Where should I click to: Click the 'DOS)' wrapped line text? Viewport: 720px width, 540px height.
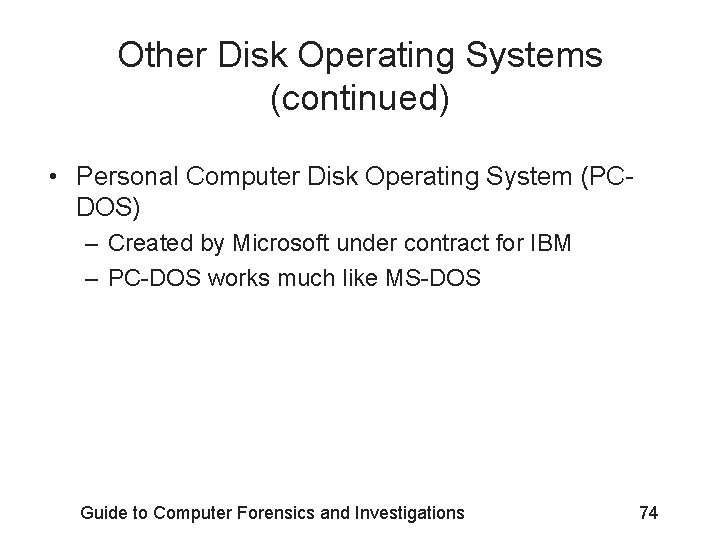click(x=108, y=207)
